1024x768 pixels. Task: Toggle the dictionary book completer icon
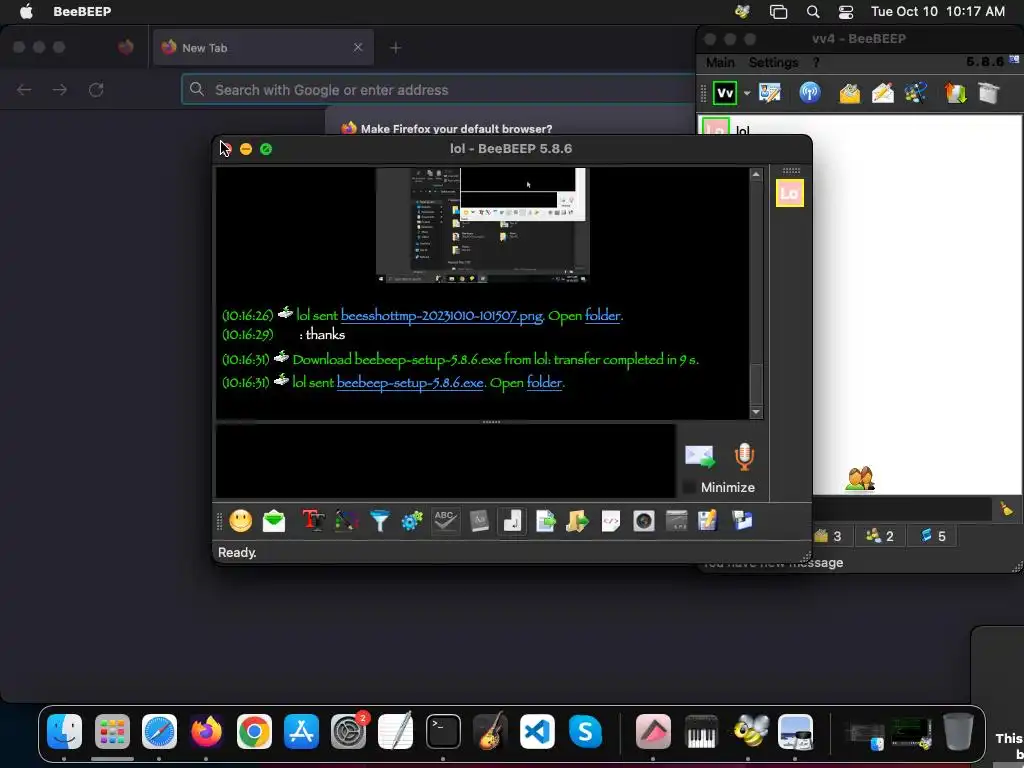tap(479, 520)
